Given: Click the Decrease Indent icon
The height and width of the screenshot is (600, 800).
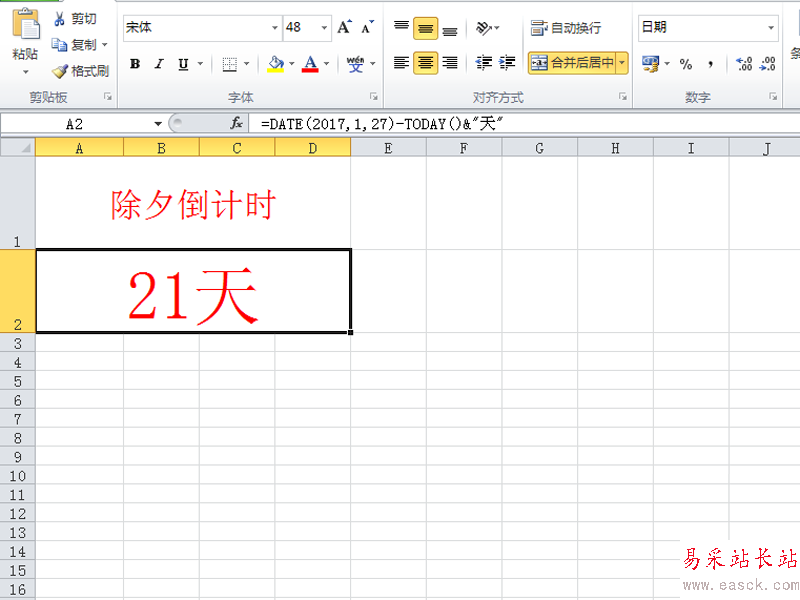Looking at the screenshot, I should pos(484,63).
